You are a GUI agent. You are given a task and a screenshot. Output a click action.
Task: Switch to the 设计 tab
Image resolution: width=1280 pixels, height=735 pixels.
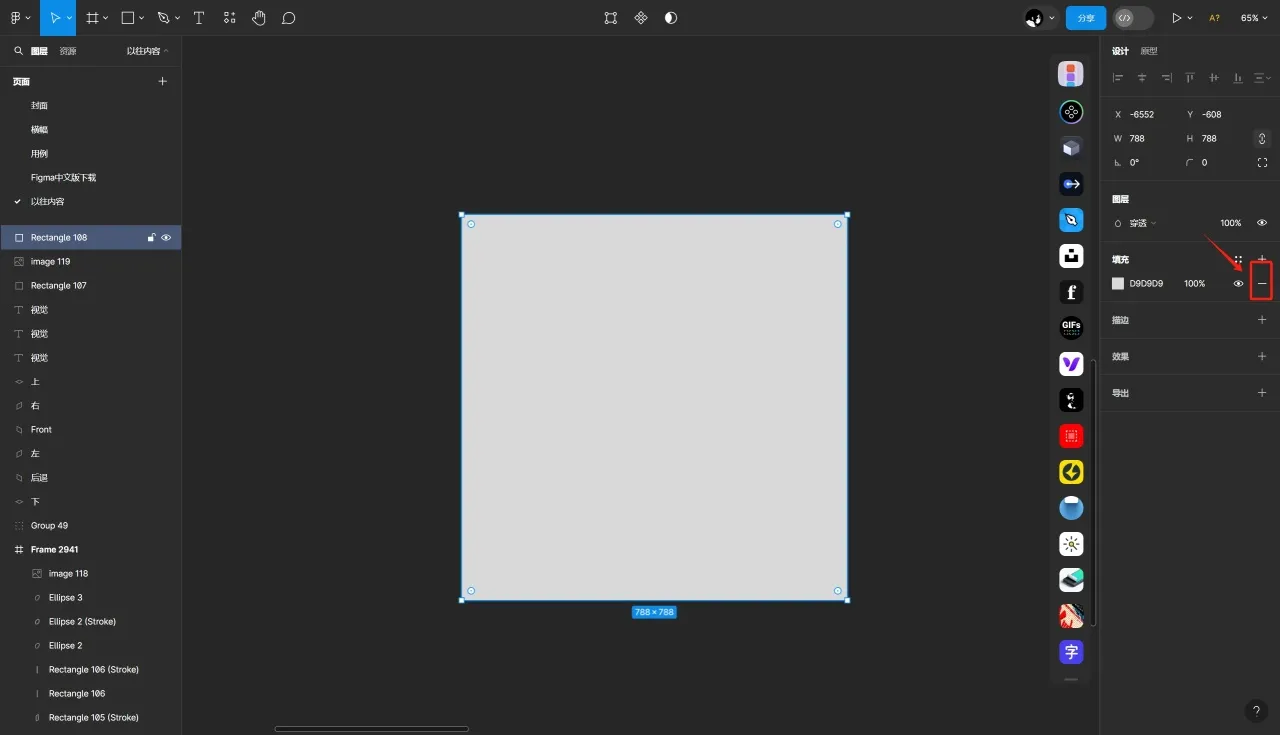tap(1120, 51)
